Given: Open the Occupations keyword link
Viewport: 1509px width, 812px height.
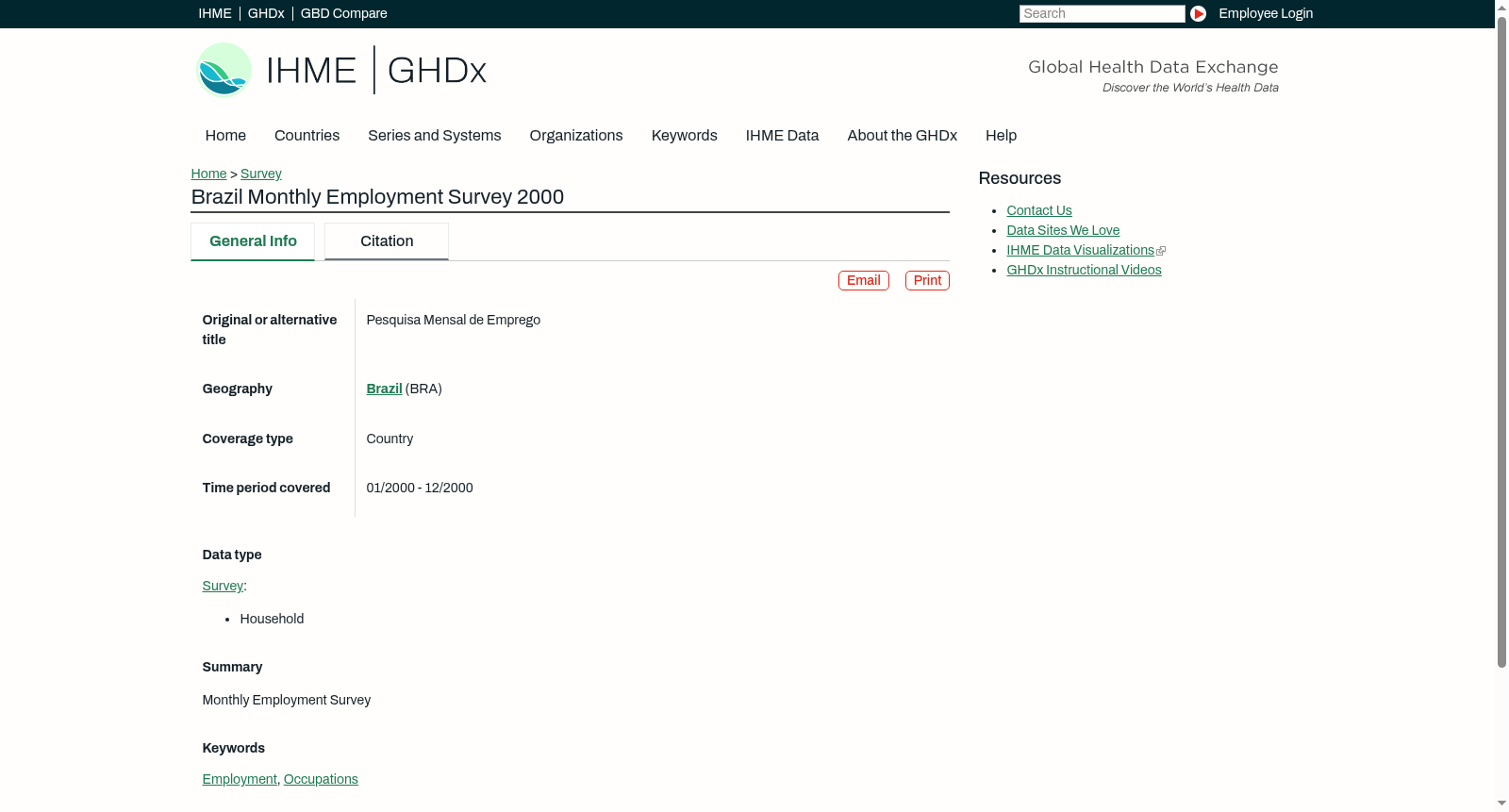Looking at the screenshot, I should [321, 779].
